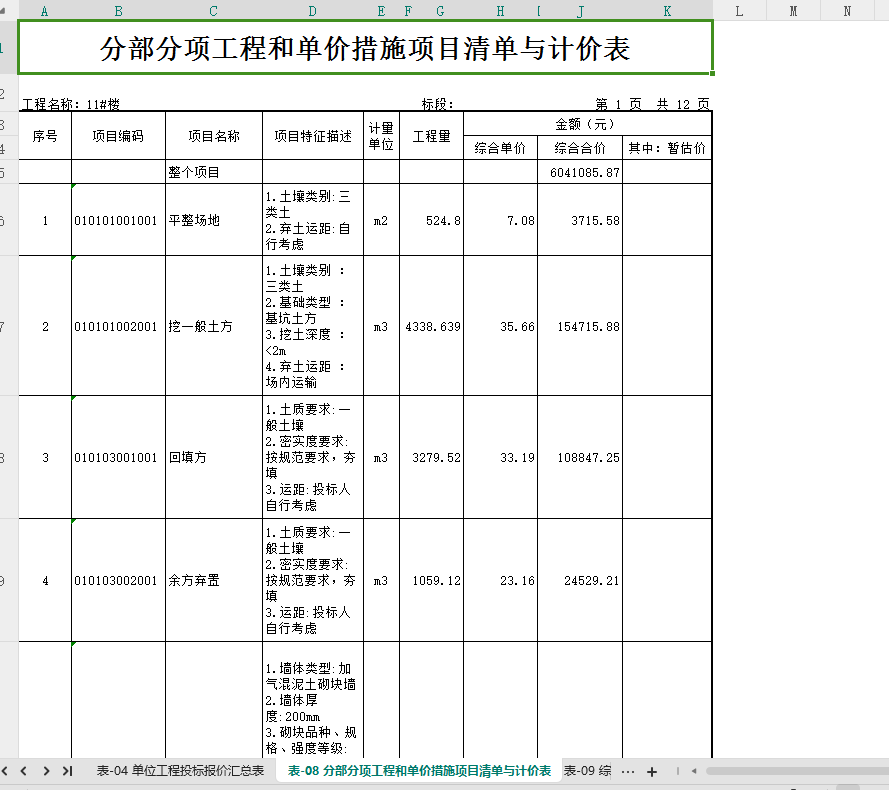The width and height of the screenshot is (889, 790).
Task: Select the amount cell 24529.21
Action: click(580, 580)
